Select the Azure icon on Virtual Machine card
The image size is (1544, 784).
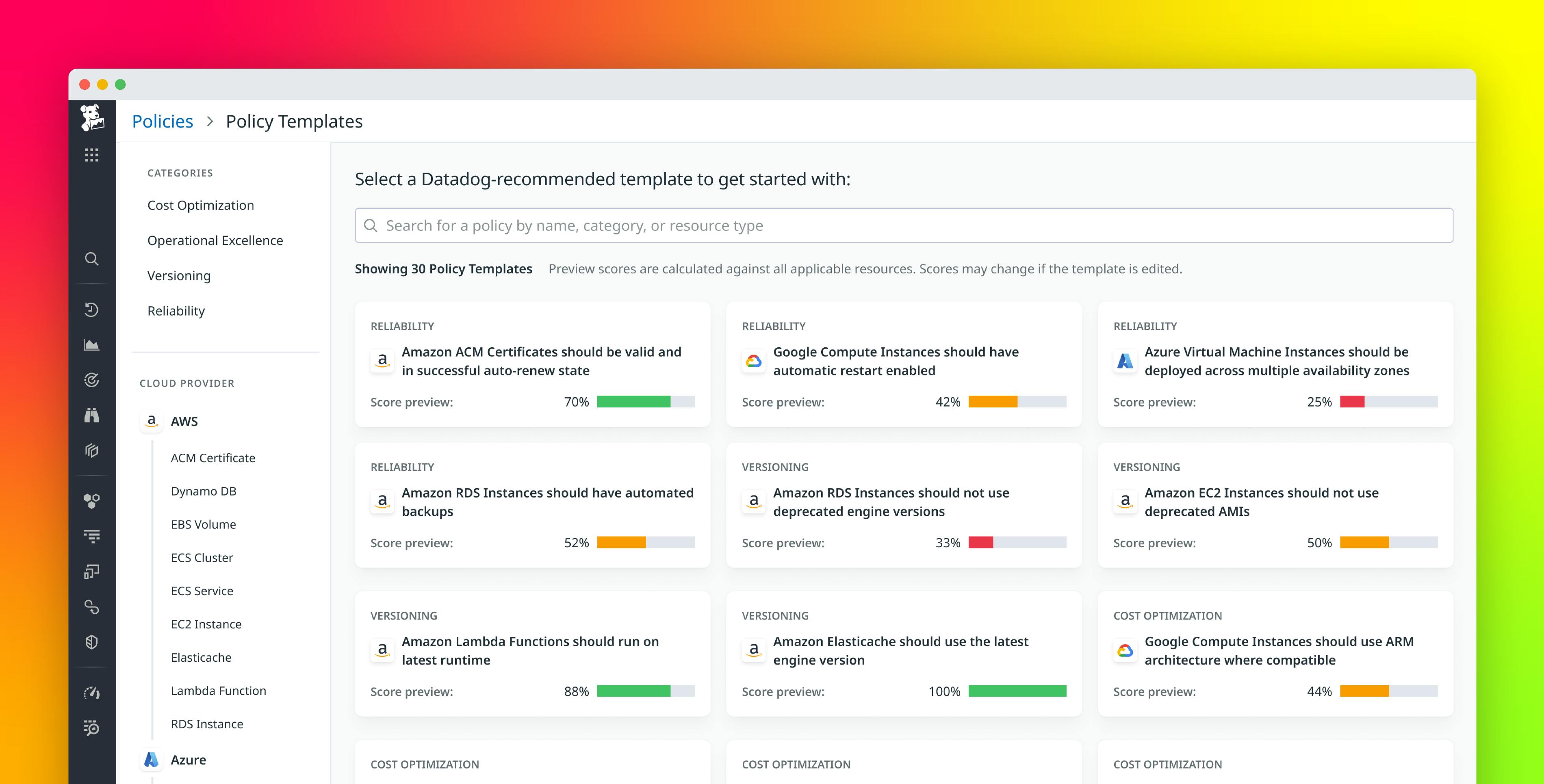pyautogui.click(x=1125, y=361)
